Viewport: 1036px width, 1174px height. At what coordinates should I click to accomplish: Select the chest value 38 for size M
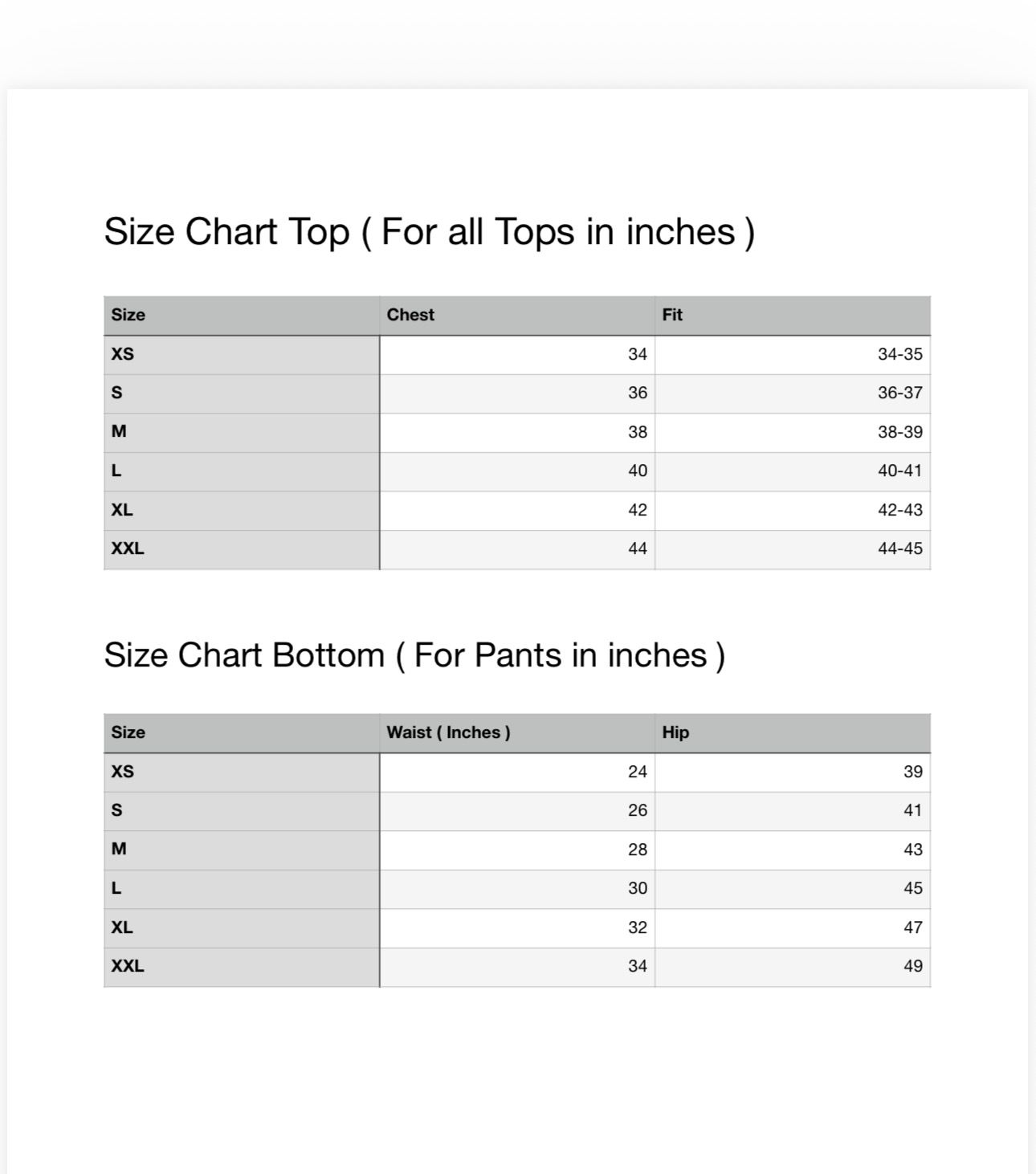click(x=637, y=432)
